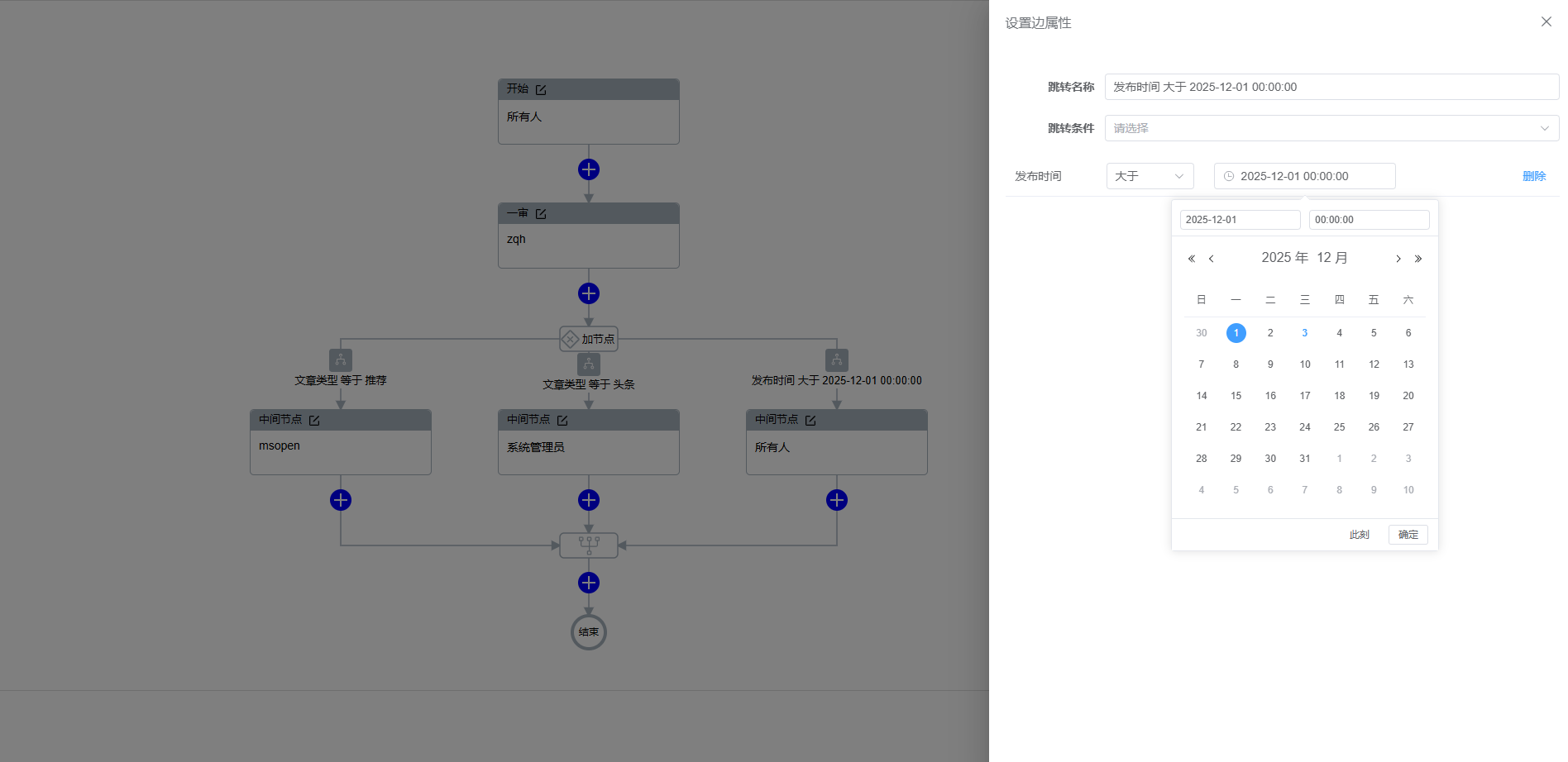This screenshot has width=1568, height=762.
Task: Click the plus button below 一审 node
Action: [x=589, y=293]
